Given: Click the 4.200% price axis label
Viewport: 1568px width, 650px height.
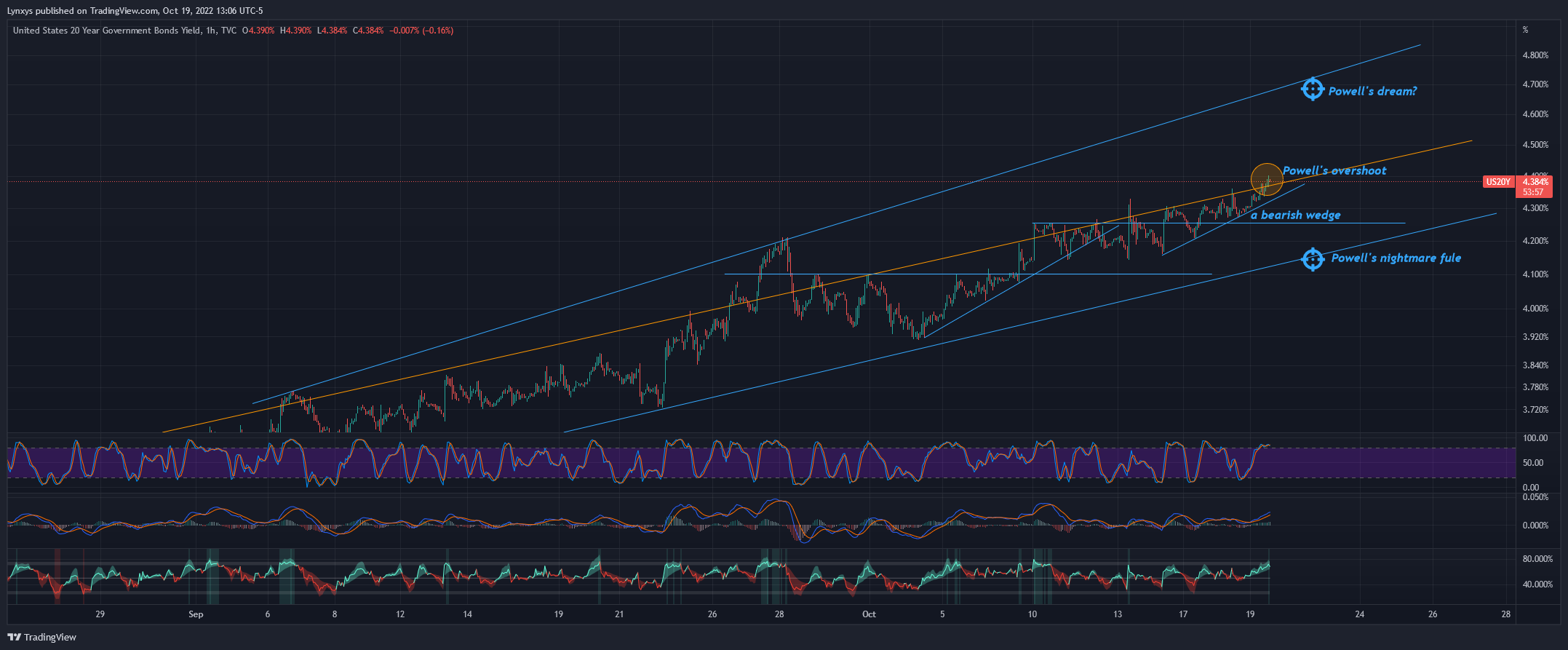Looking at the screenshot, I should pos(1535,241).
